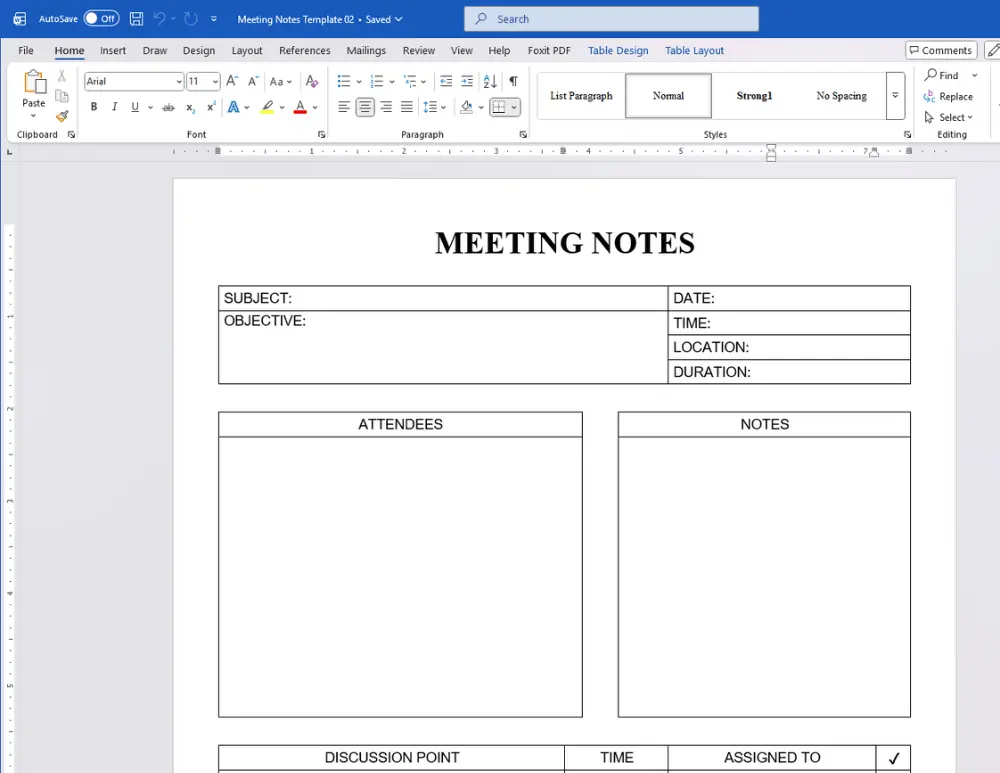1000x773 pixels.
Task: Open the Comments panel
Action: (940, 50)
